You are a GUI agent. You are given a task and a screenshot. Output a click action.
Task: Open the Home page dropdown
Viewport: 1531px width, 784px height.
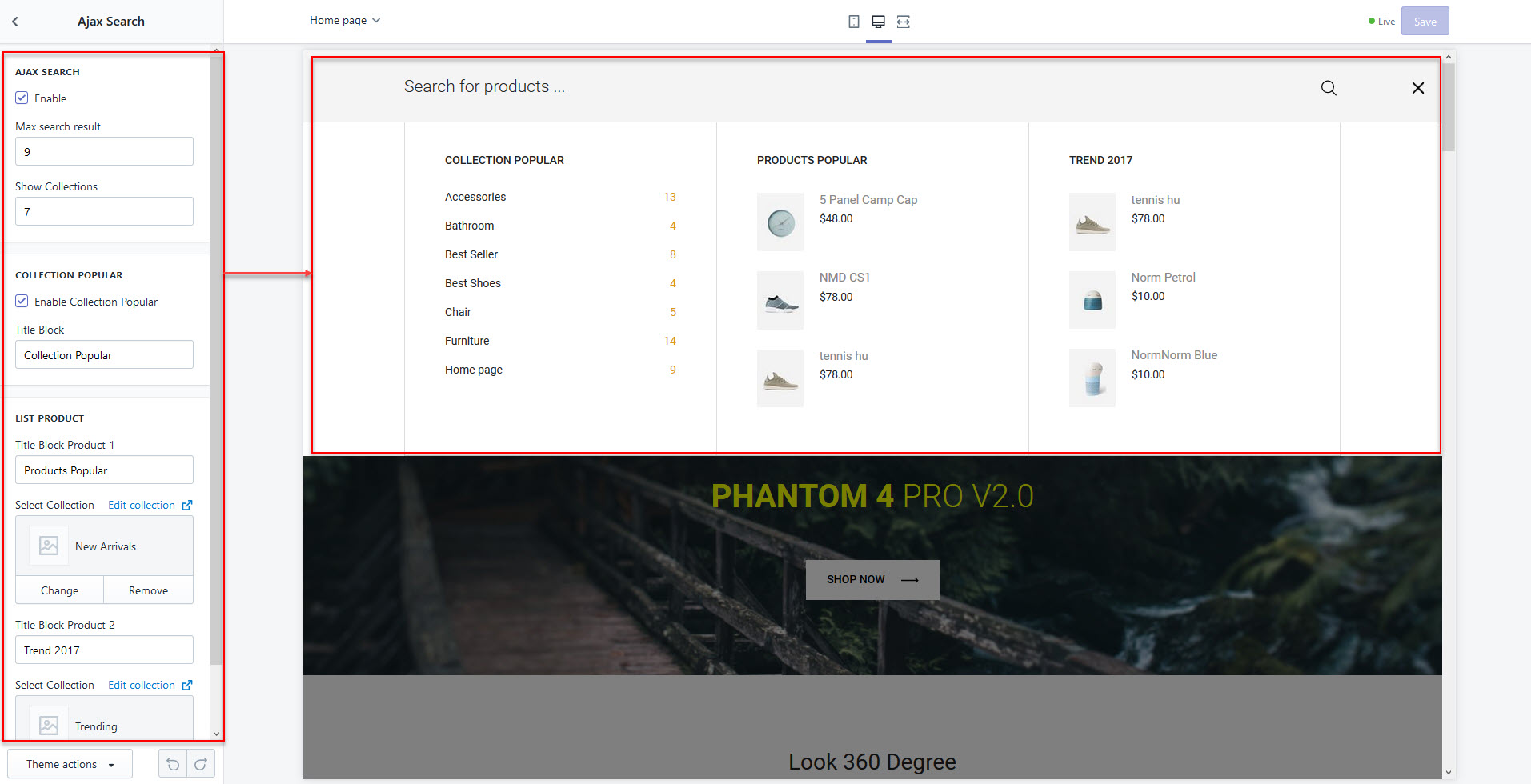(x=345, y=21)
